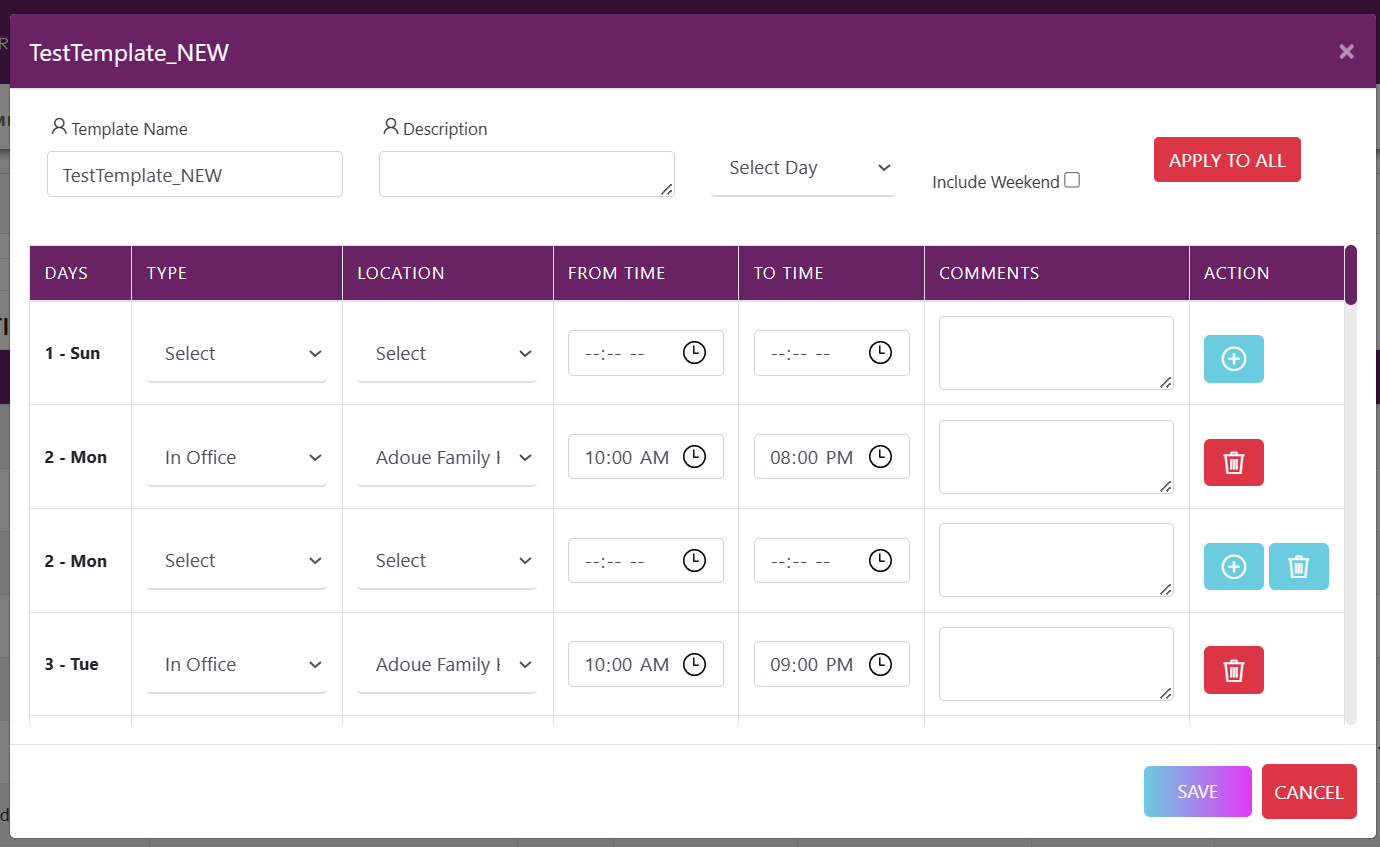Save the template
Viewport: 1380px width, 847px height.
[x=1197, y=792]
